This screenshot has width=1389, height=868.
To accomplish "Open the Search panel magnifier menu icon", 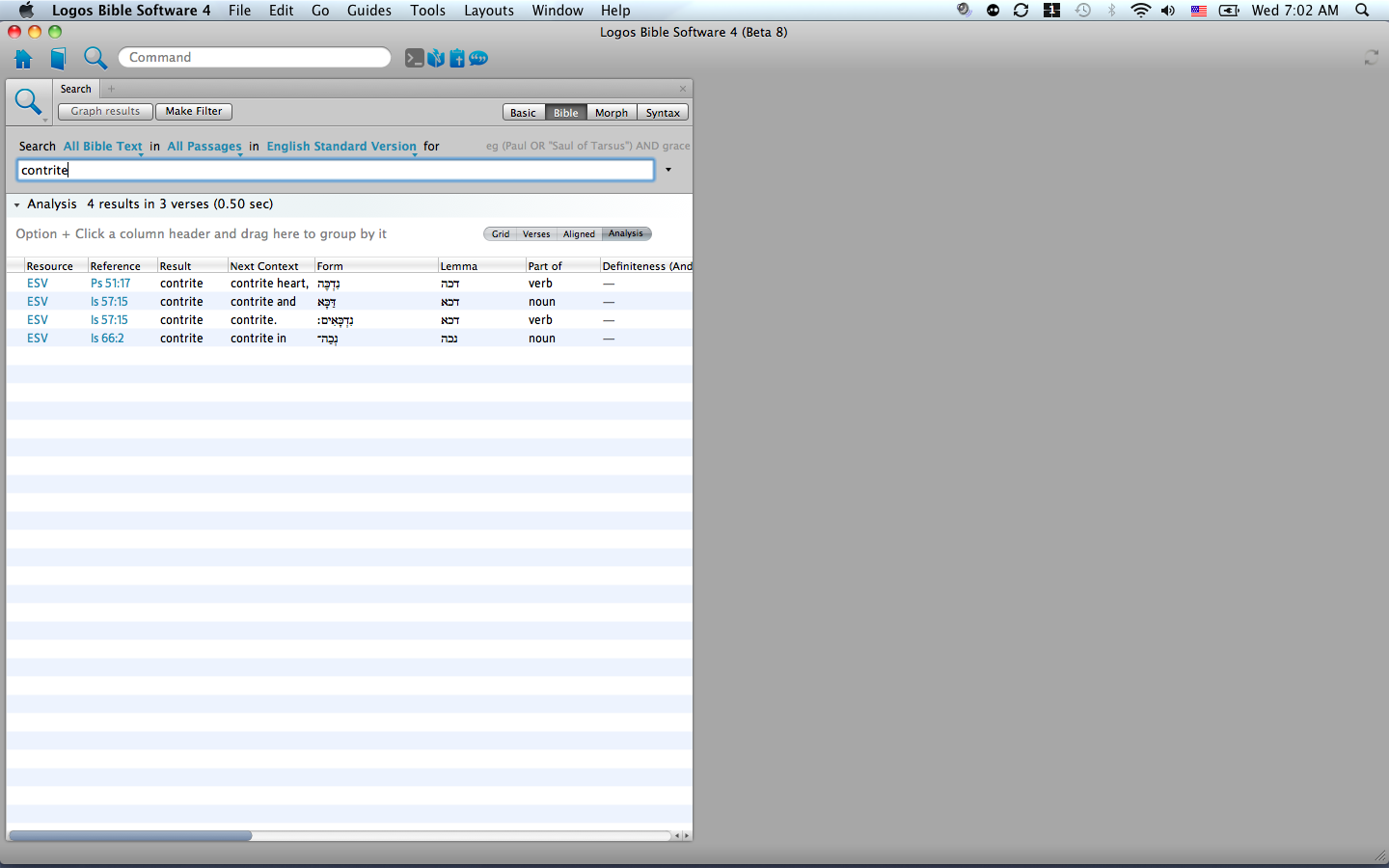I will [x=29, y=102].
